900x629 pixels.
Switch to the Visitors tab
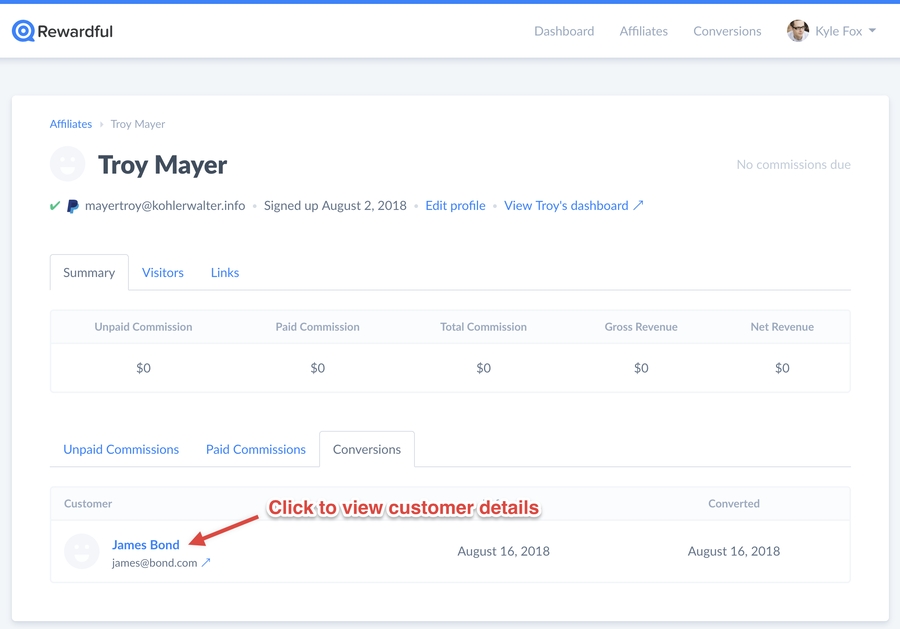pos(163,272)
